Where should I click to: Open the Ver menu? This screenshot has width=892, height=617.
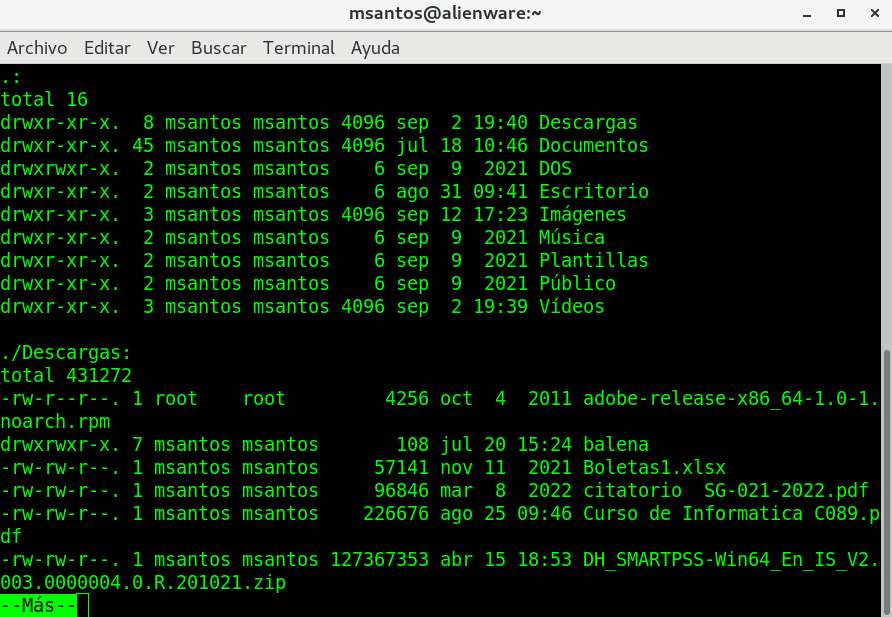pos(160,48)
